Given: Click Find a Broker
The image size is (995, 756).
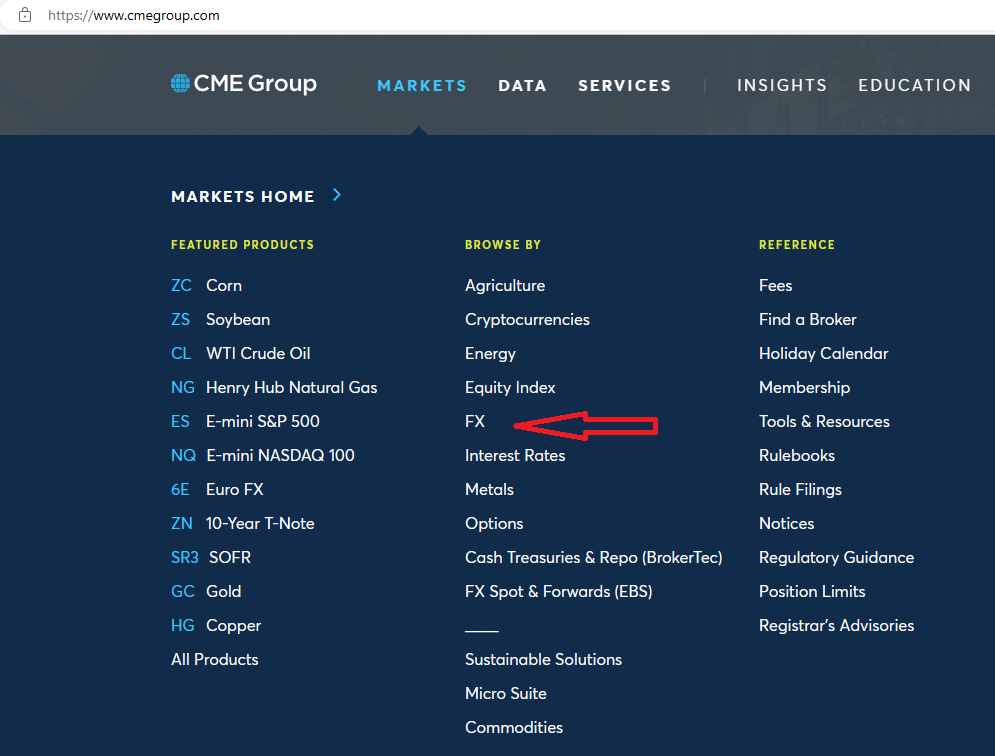Looking at the screenshot, I should (x=808, y=319).
